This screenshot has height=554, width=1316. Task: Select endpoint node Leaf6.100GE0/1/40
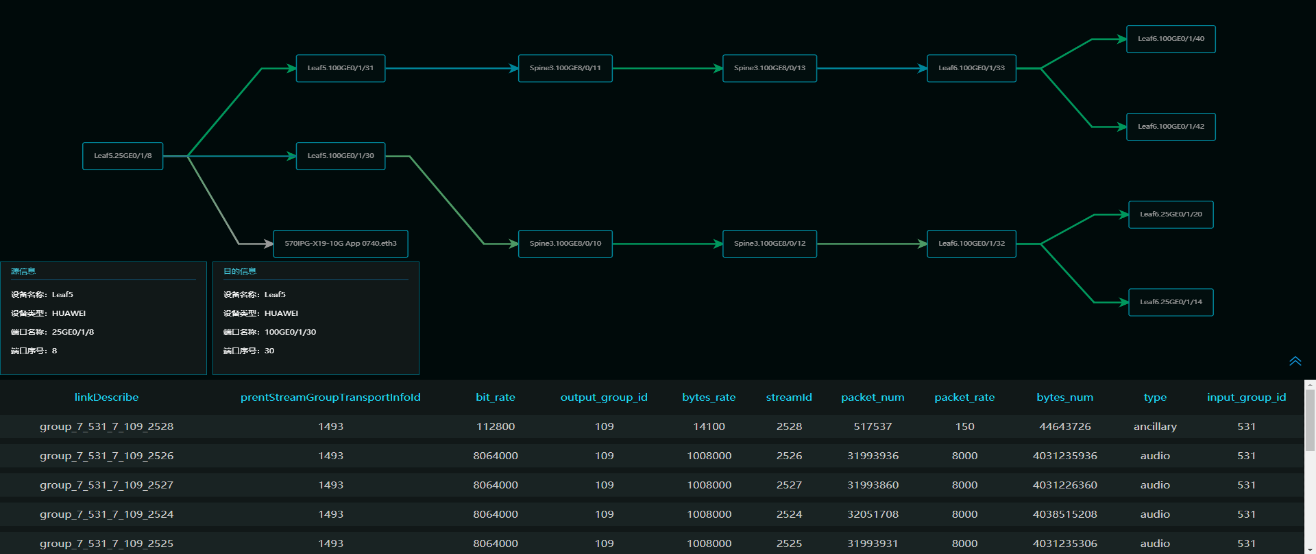(1170, 39)
